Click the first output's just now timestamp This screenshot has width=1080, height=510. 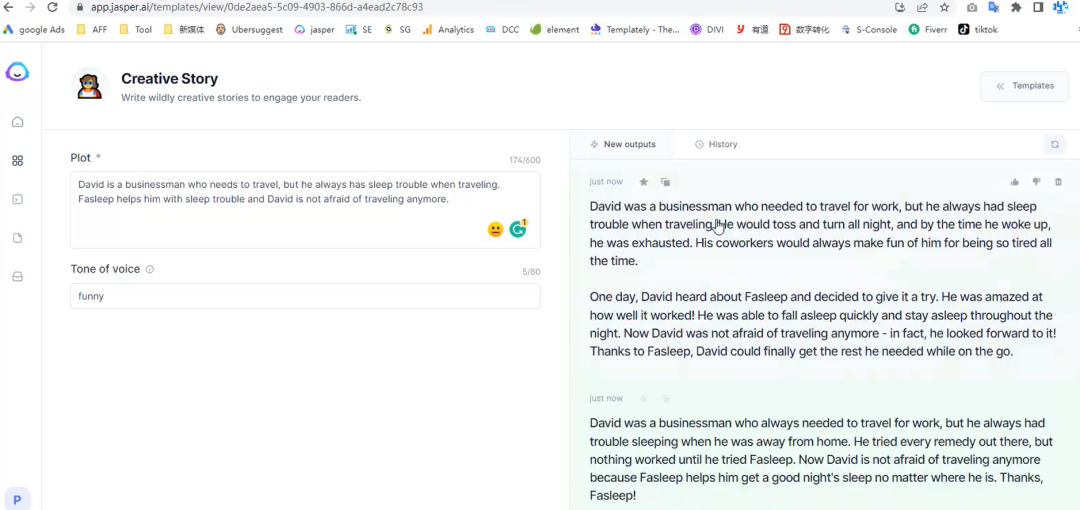[x=606, y=182]
